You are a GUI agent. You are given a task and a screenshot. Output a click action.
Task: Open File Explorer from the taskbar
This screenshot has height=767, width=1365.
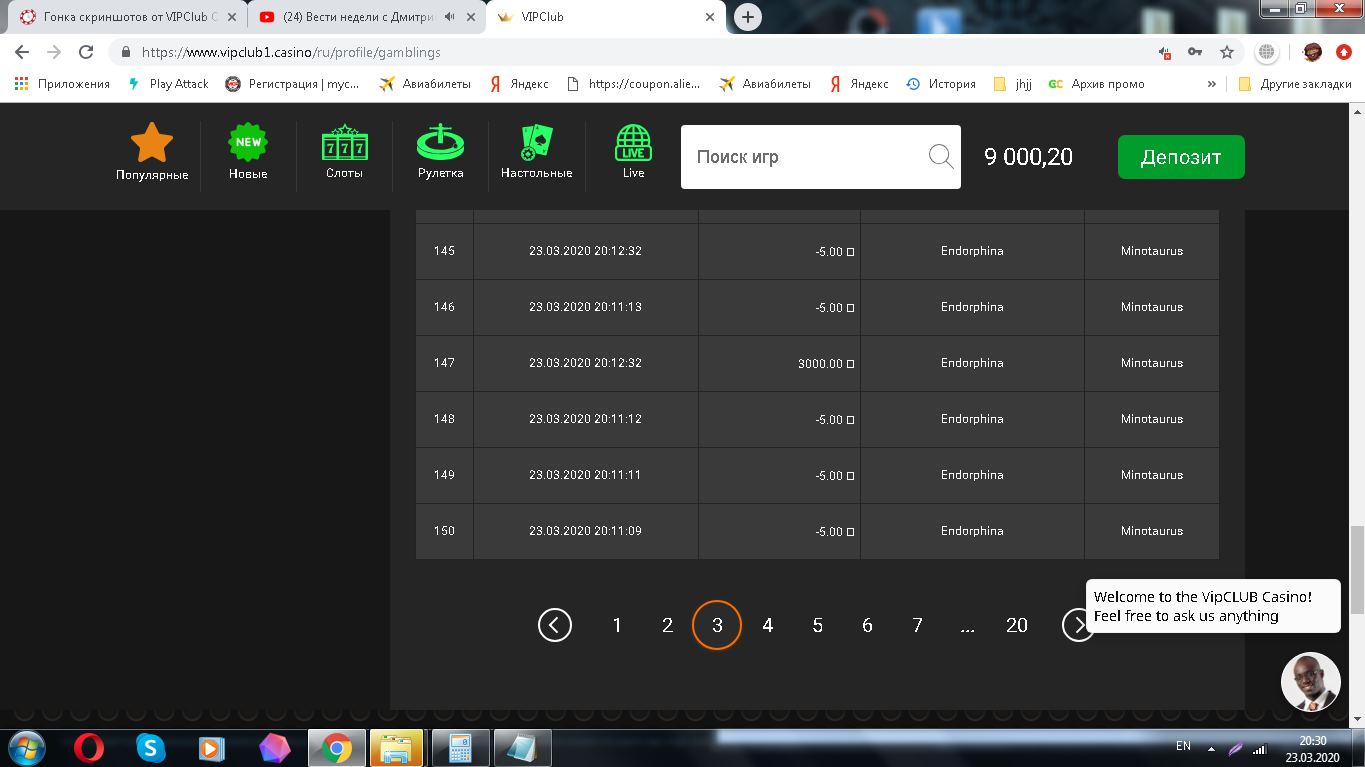click(x=397, y=748)
